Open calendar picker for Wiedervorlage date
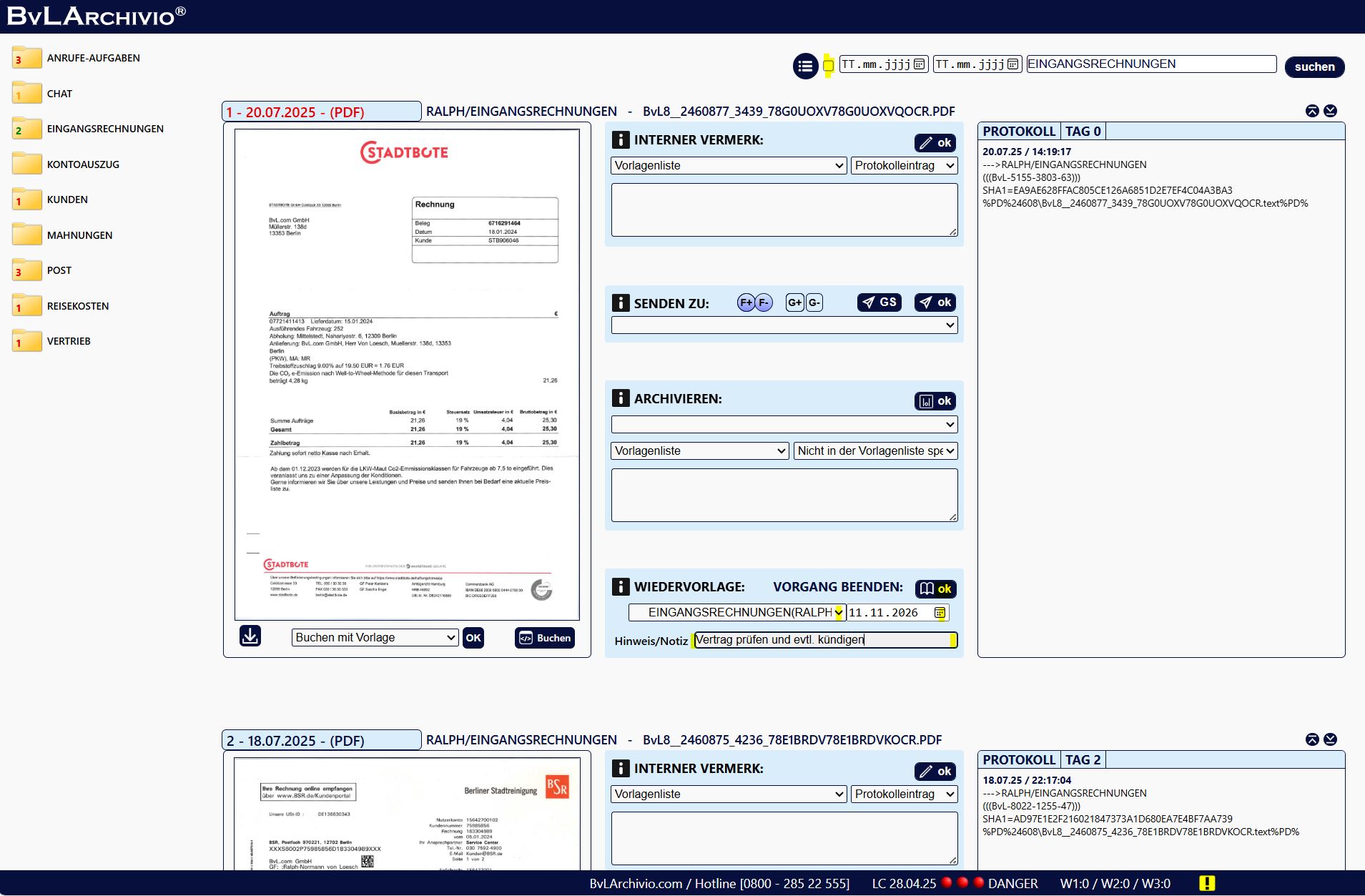The width and height of the screenshot is (1365, 896). (x=940, y=613)
